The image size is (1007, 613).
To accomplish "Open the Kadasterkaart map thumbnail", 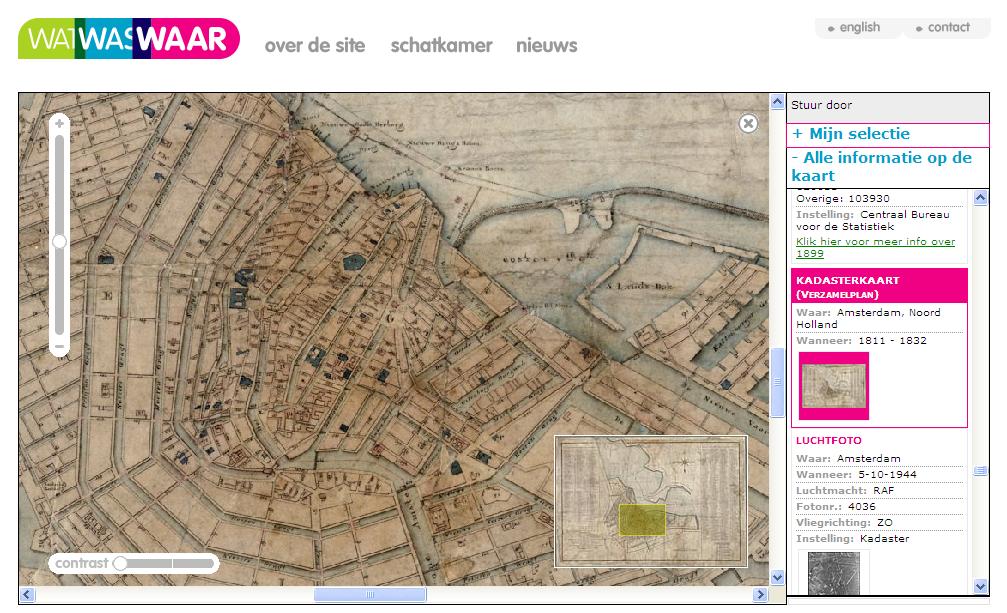I will [834, 386].
